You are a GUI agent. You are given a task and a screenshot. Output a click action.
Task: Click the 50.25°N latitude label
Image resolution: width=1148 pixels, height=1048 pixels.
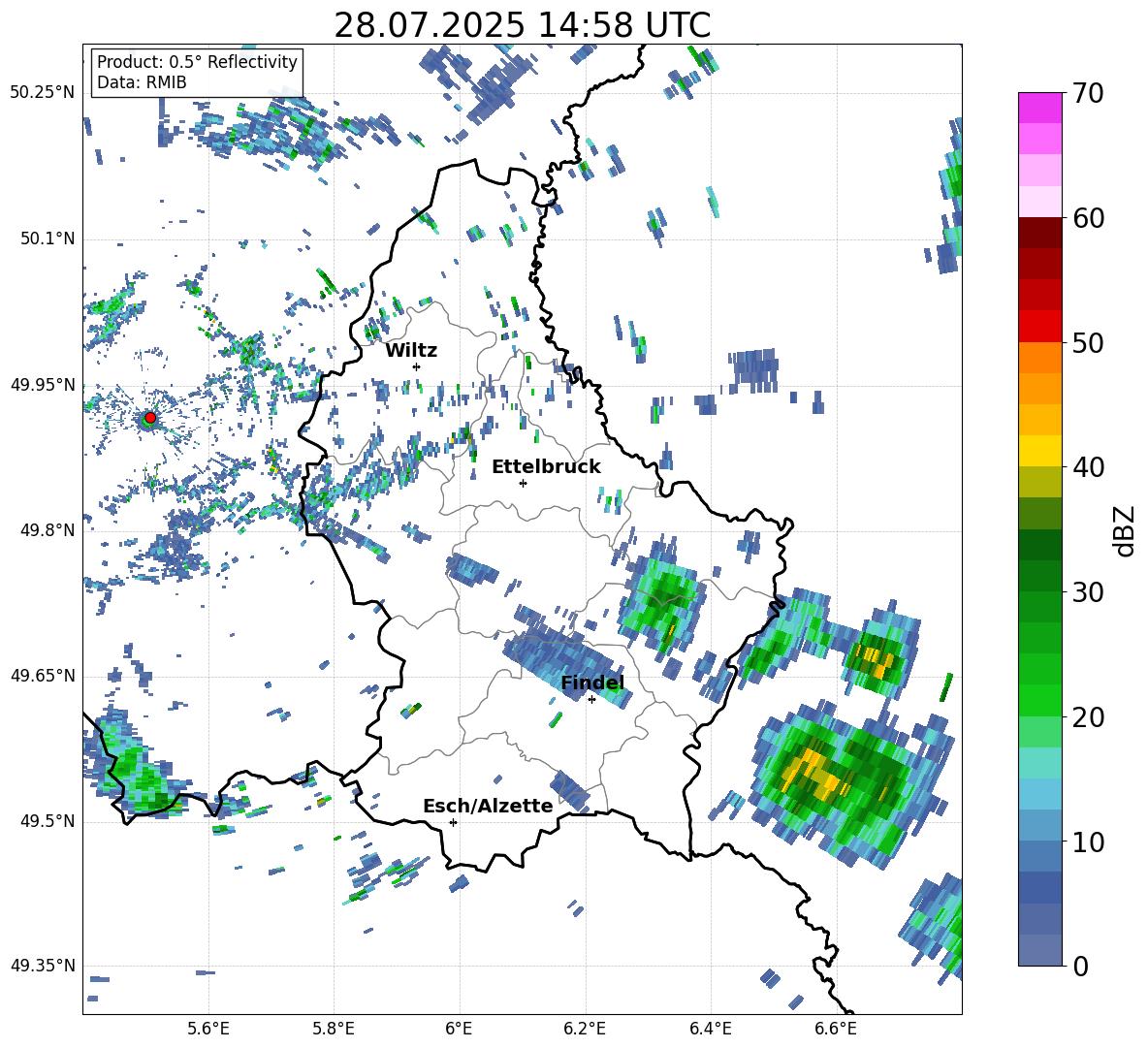pos(43,93)
